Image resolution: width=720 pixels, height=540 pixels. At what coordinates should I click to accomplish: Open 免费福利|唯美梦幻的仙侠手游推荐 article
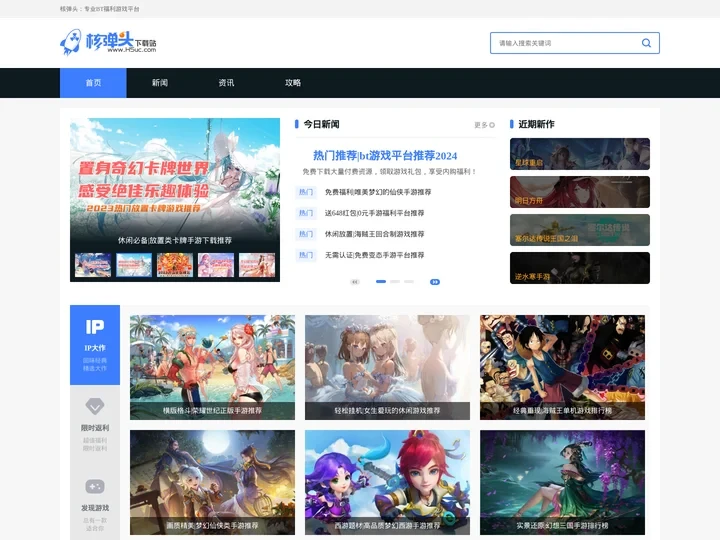378,192
